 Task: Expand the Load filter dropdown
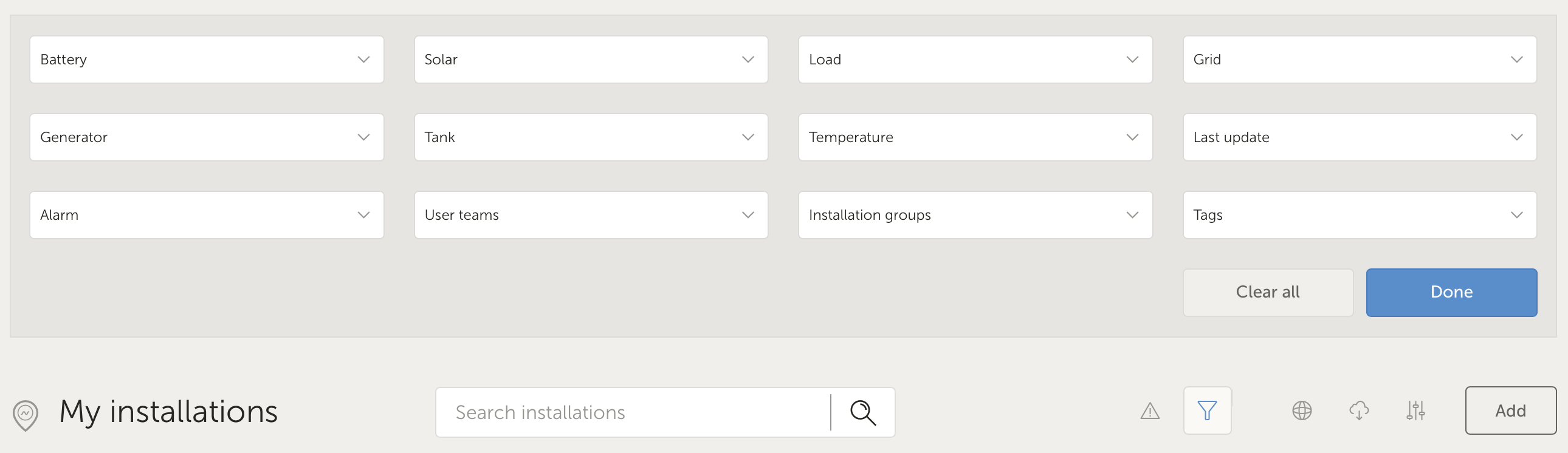tap(974, 60)
